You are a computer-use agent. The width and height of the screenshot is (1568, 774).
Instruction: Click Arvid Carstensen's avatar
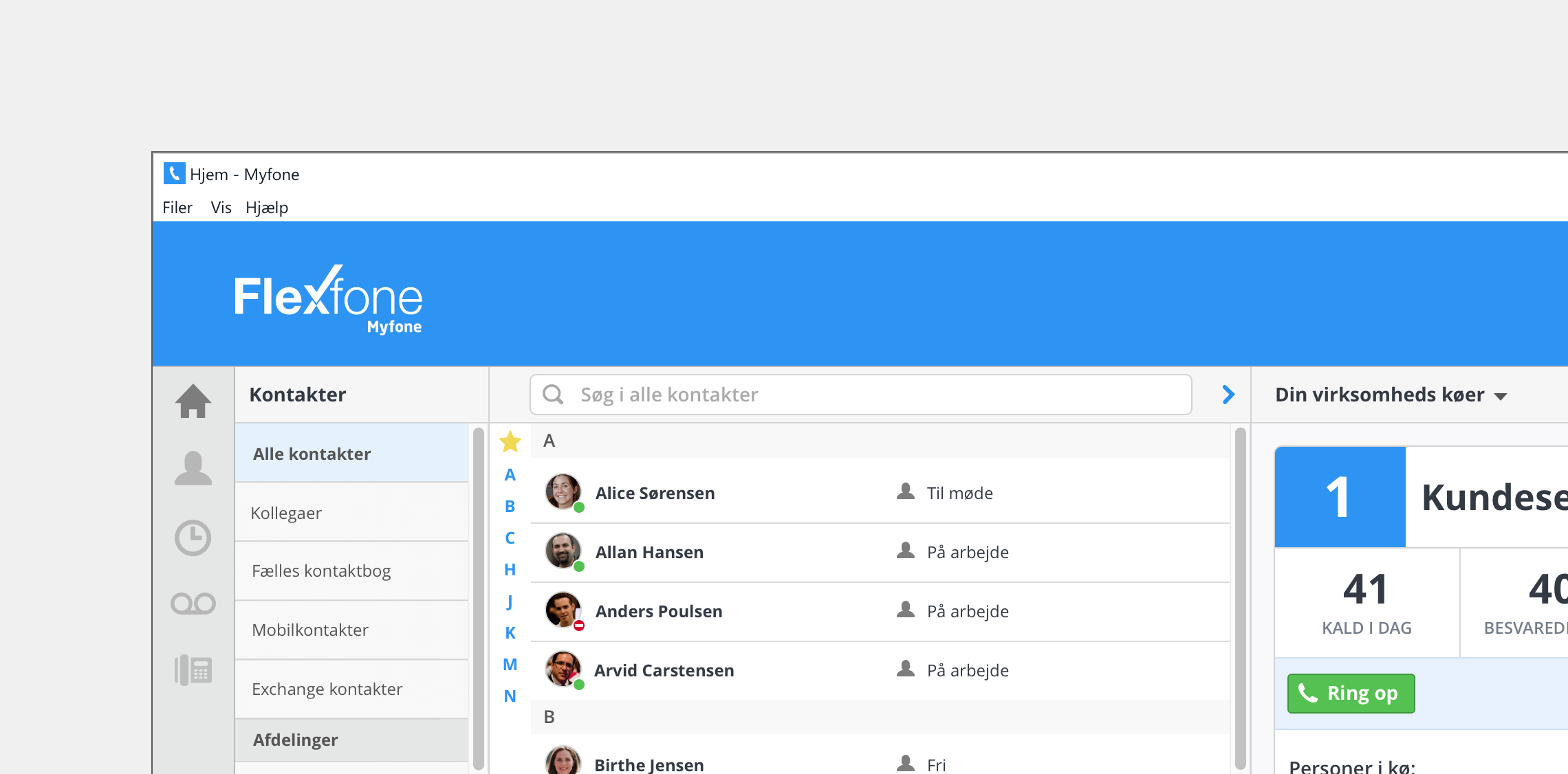[x=563, y=670]
